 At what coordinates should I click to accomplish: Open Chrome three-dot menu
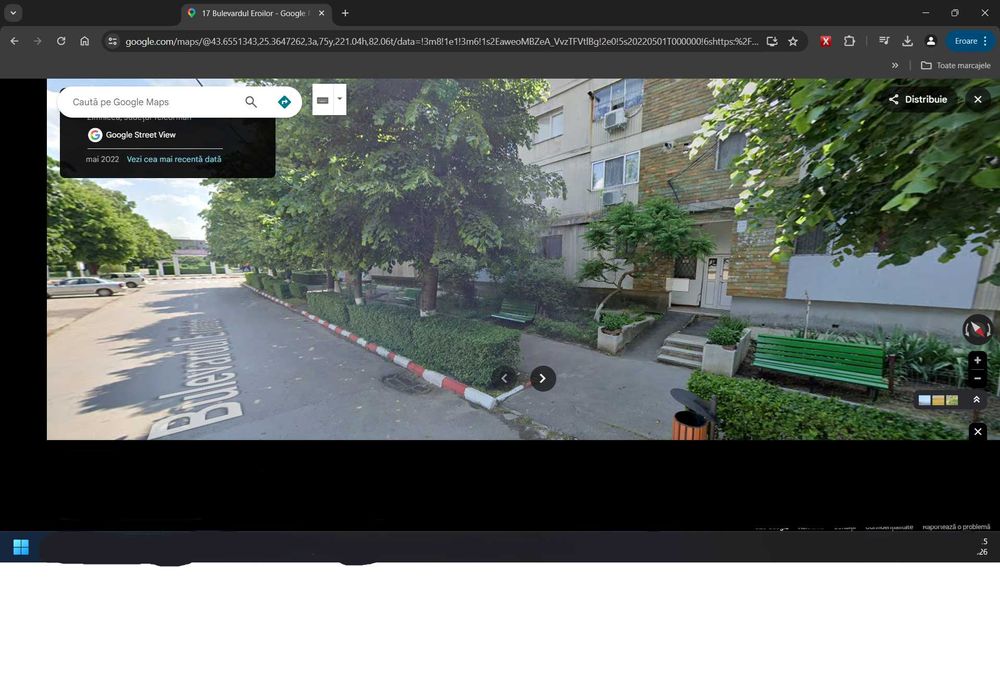pyautogui.click(x=986, y=41)
